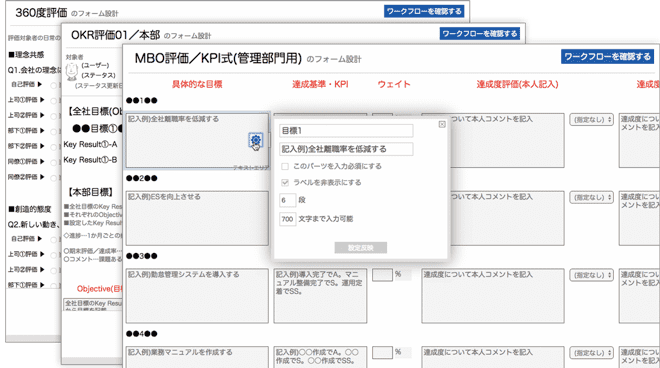The width and height of the screenshot is (660, 368).
Task: Click the '設定反映' apply button
Action: click(361, 248)
